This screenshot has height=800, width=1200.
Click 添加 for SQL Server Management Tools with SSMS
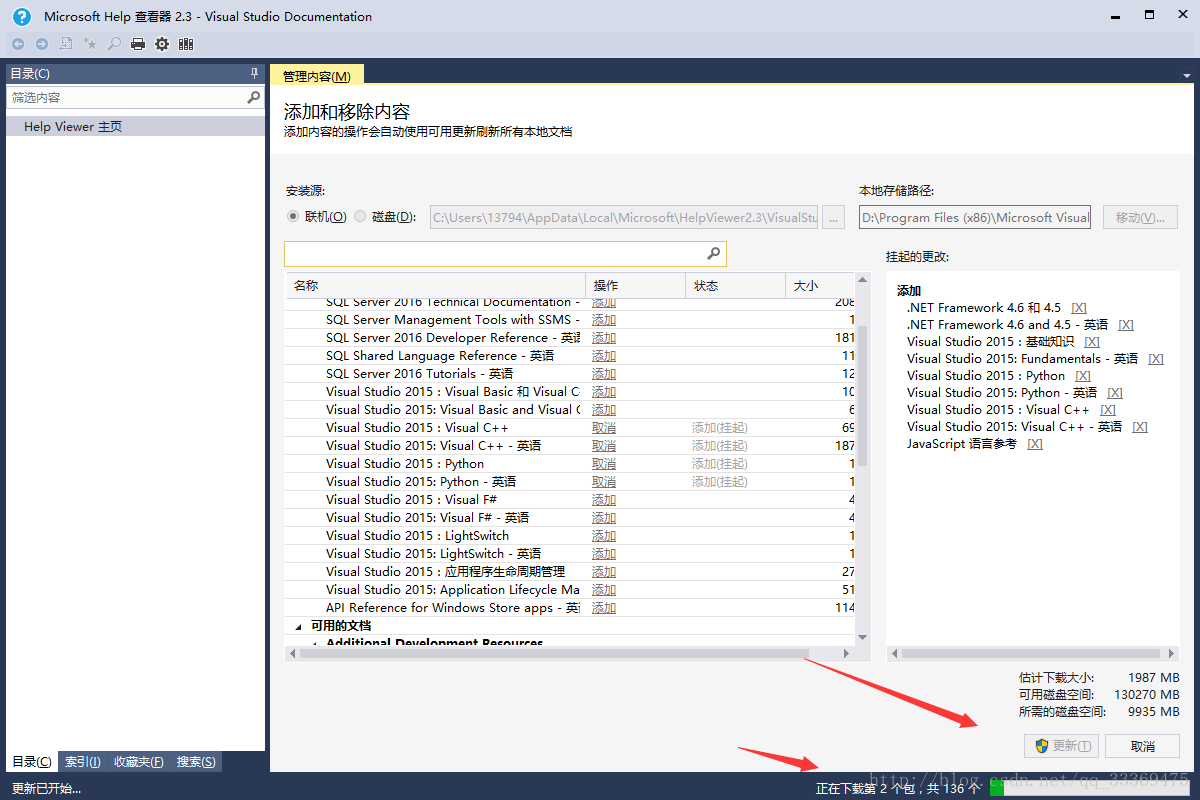tap(604, 320)
